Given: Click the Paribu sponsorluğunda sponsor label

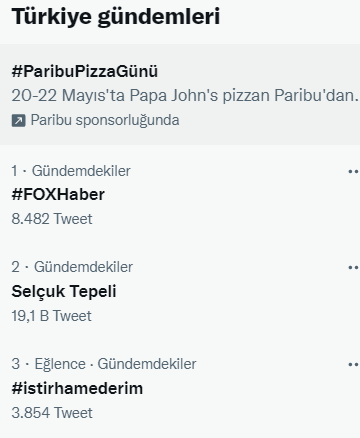Looking at the screenshot, I should click(105, 120).
